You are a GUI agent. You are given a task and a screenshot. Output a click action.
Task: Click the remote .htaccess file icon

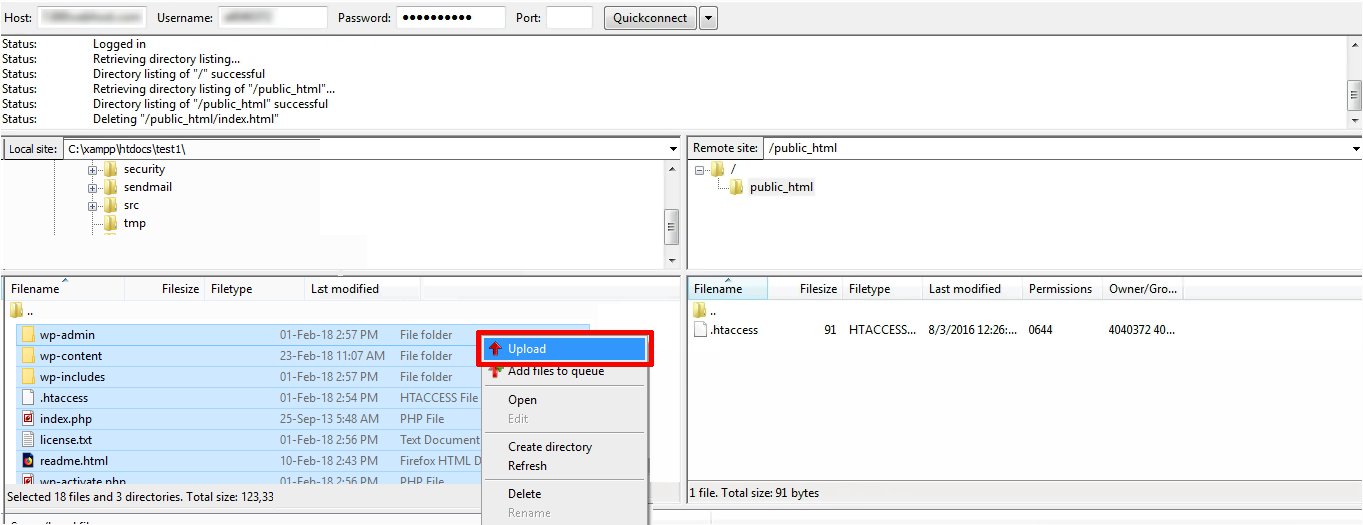tap(700, 330)
